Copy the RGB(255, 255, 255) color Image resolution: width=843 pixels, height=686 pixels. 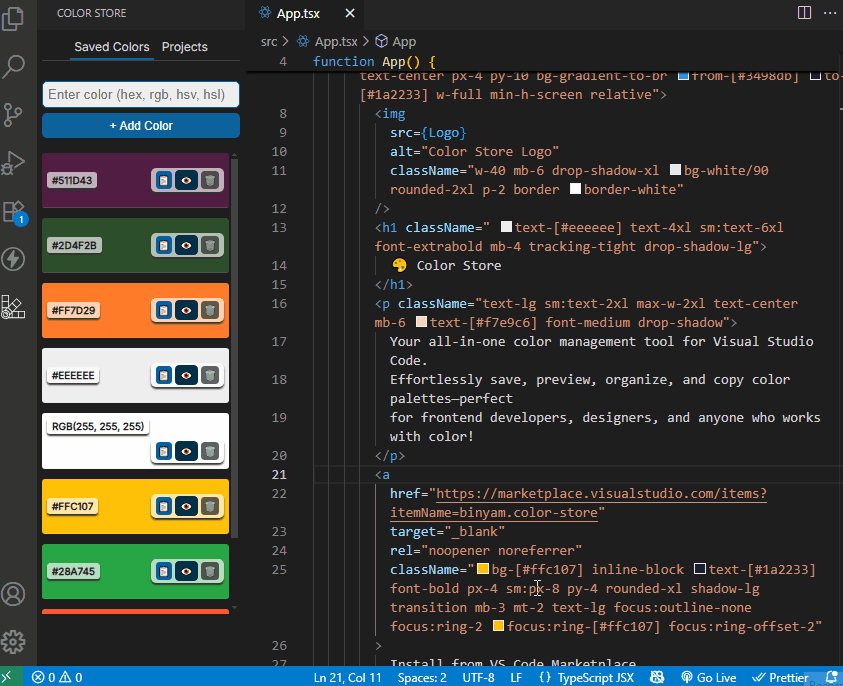164,452
